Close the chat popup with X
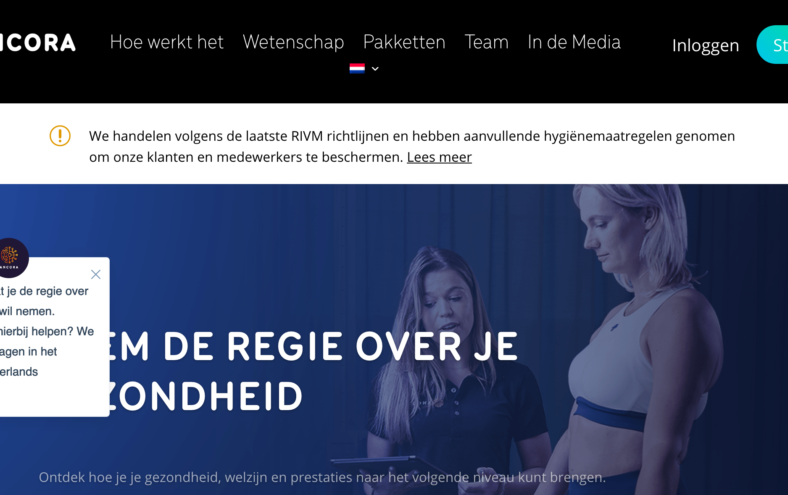 pyautogui.click(x=95, y=274)
